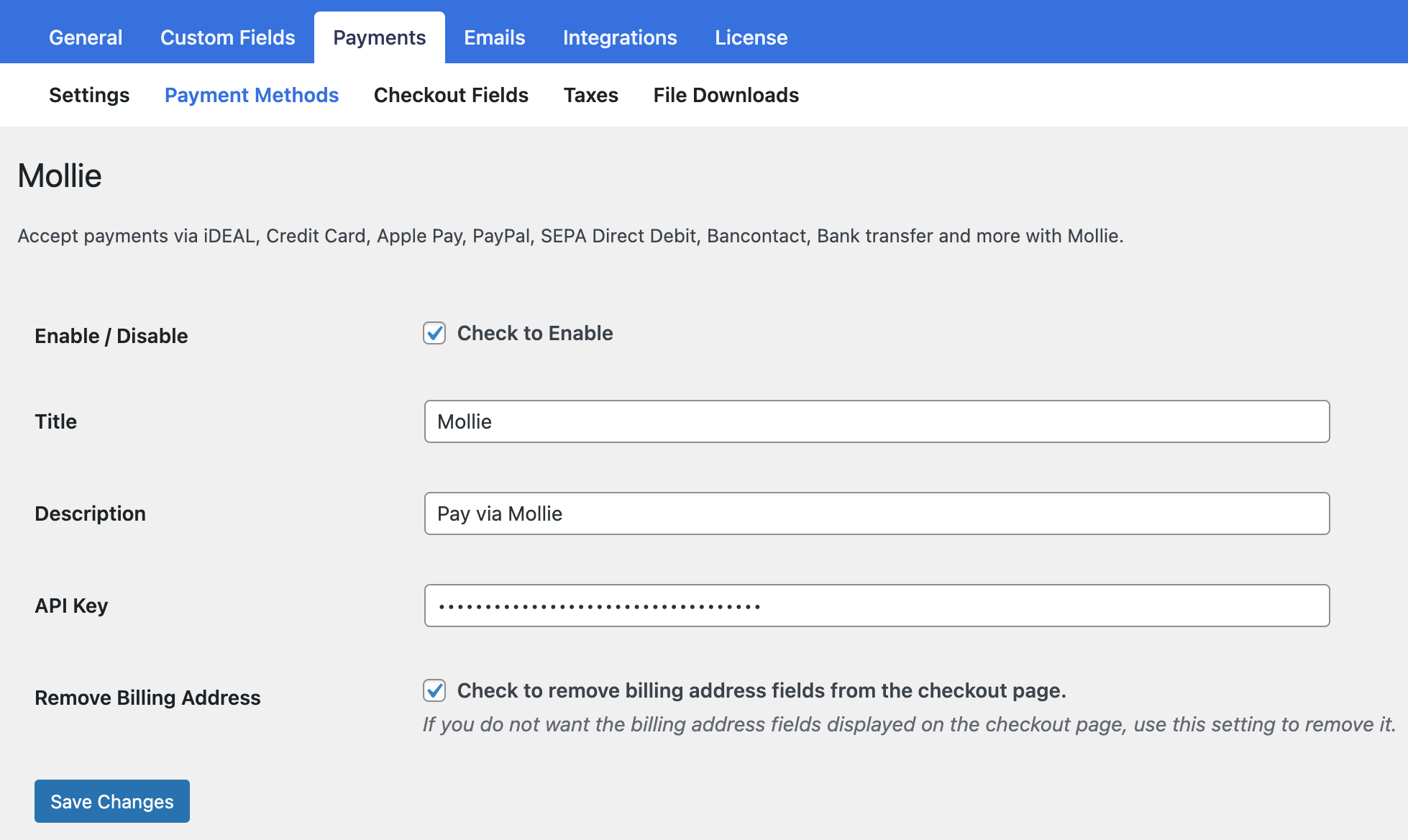Uncheck remove billing address fields checkbox
1408x840 pixels.
[434, 690]
